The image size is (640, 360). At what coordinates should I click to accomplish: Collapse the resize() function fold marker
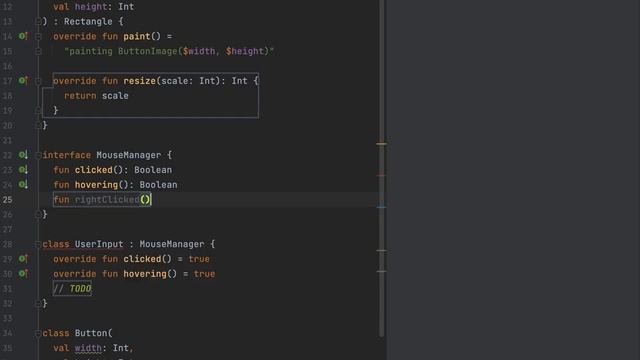[x=38, y=81]
